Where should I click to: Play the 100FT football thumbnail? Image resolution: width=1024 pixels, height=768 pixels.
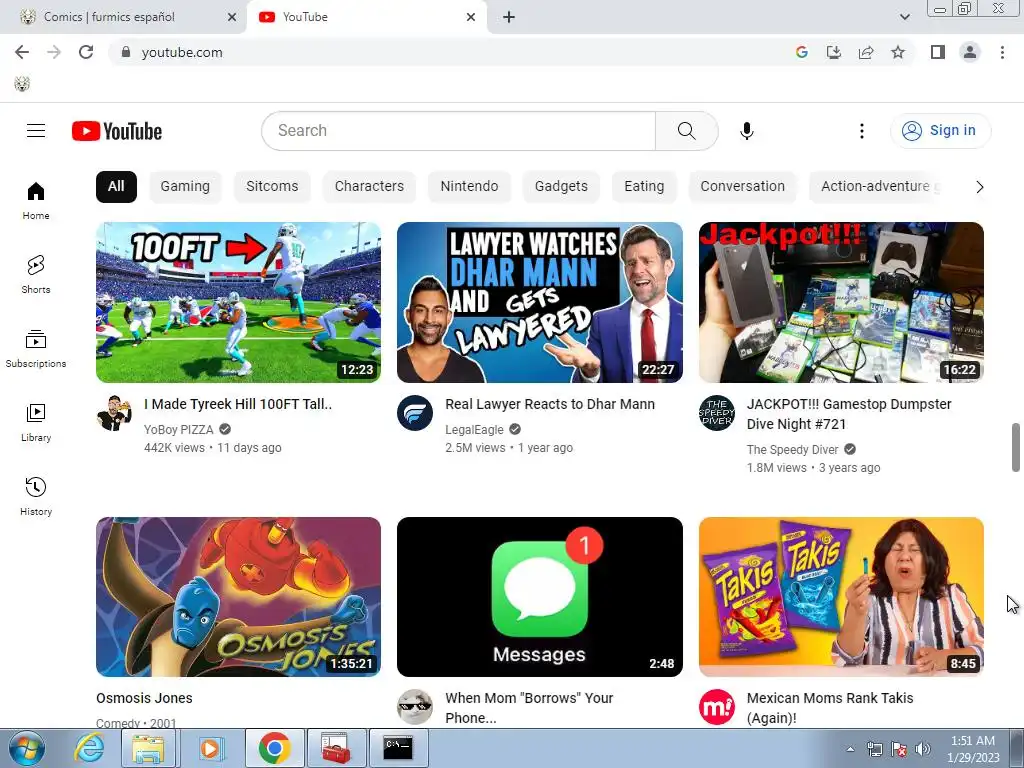point(238,302)
